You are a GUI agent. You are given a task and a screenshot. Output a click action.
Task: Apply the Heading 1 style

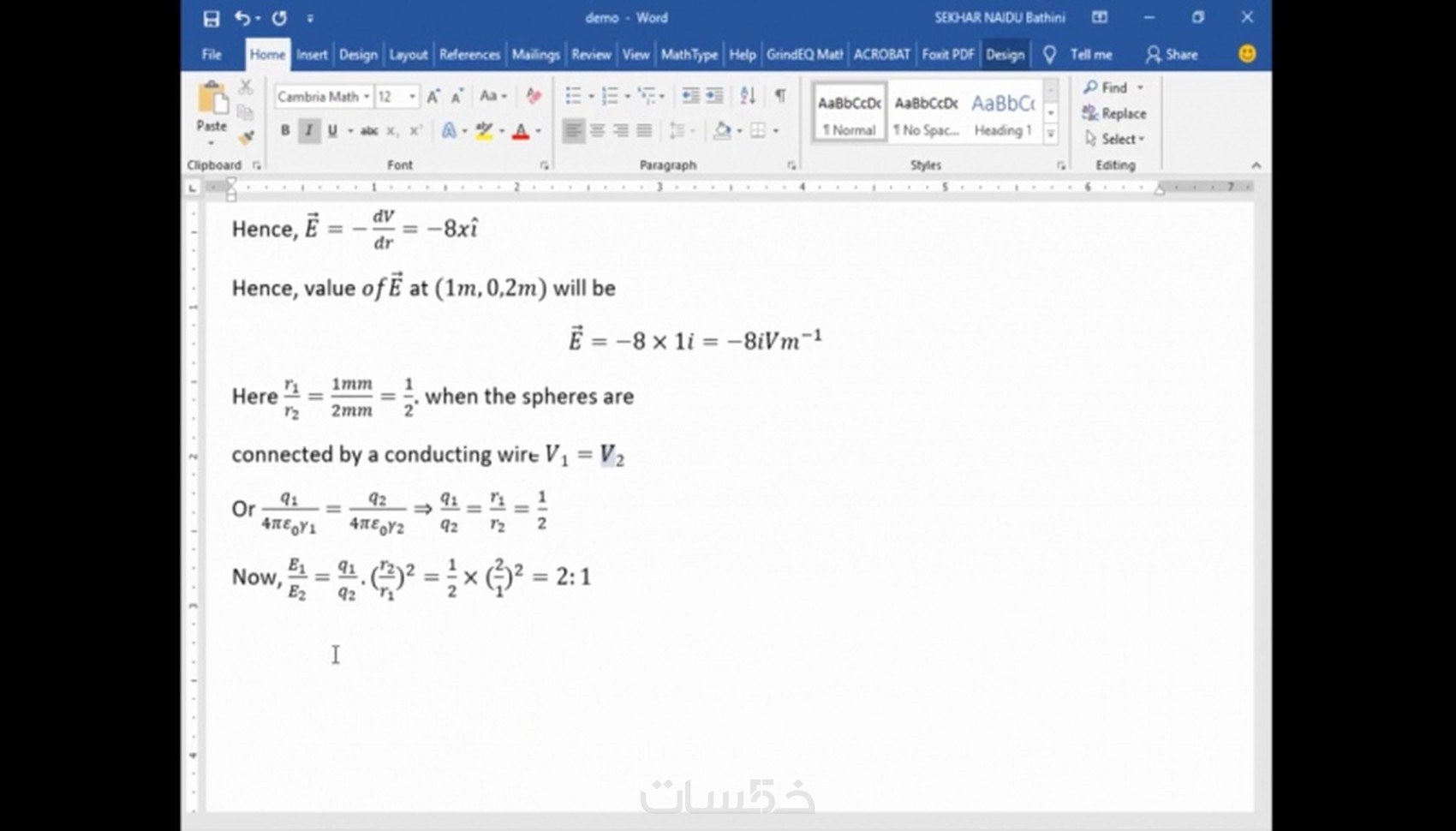(x=1002, y=112)
